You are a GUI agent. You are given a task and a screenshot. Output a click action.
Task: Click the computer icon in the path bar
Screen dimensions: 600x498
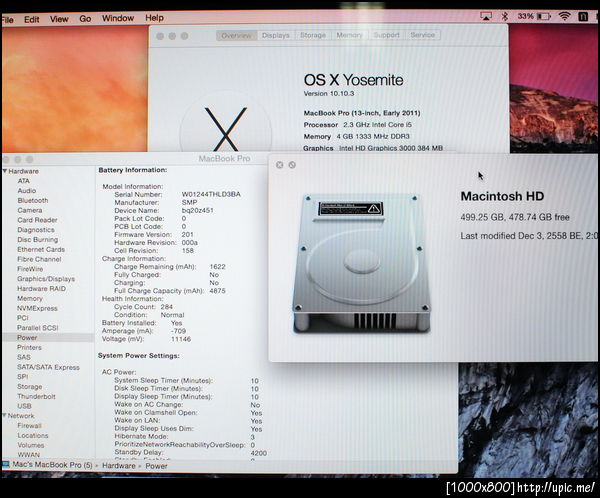(x=5, y=465)
